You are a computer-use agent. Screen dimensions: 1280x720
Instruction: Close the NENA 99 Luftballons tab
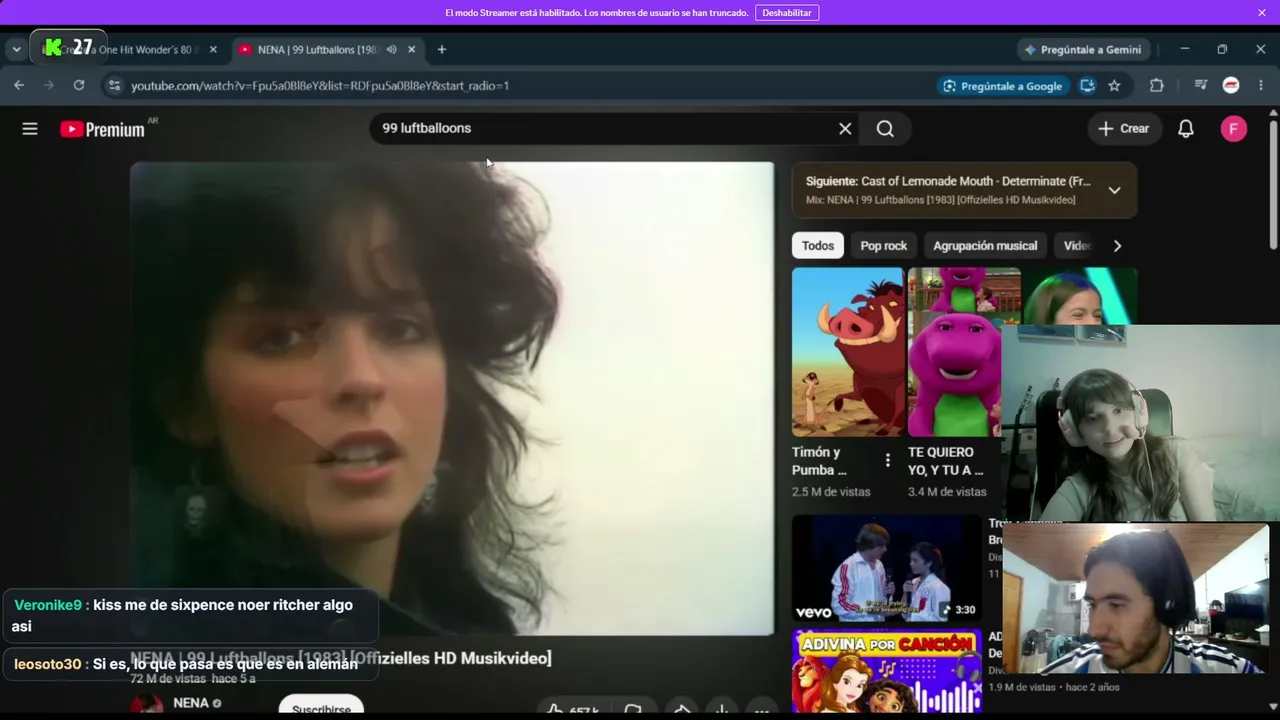[413, 50]
